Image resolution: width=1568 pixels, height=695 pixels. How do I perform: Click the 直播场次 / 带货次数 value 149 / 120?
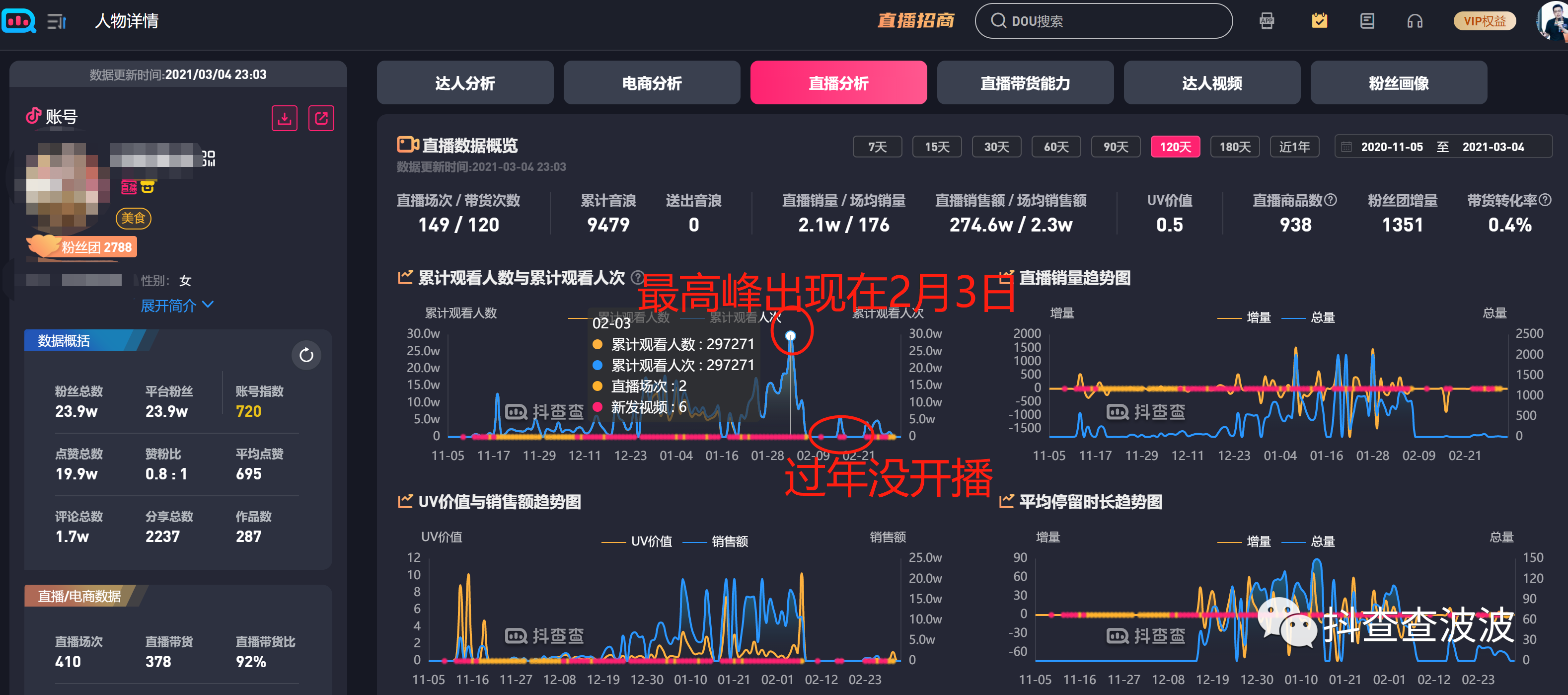point(458,225)
